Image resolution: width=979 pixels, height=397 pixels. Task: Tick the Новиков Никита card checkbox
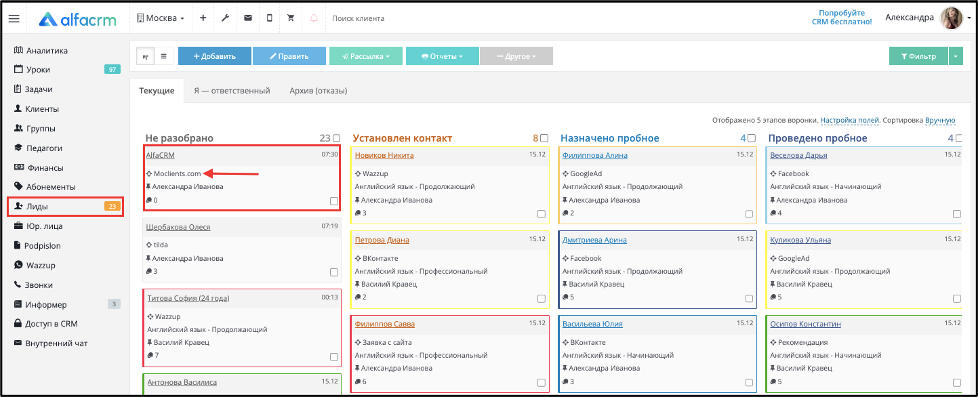(x=541, y=214)
